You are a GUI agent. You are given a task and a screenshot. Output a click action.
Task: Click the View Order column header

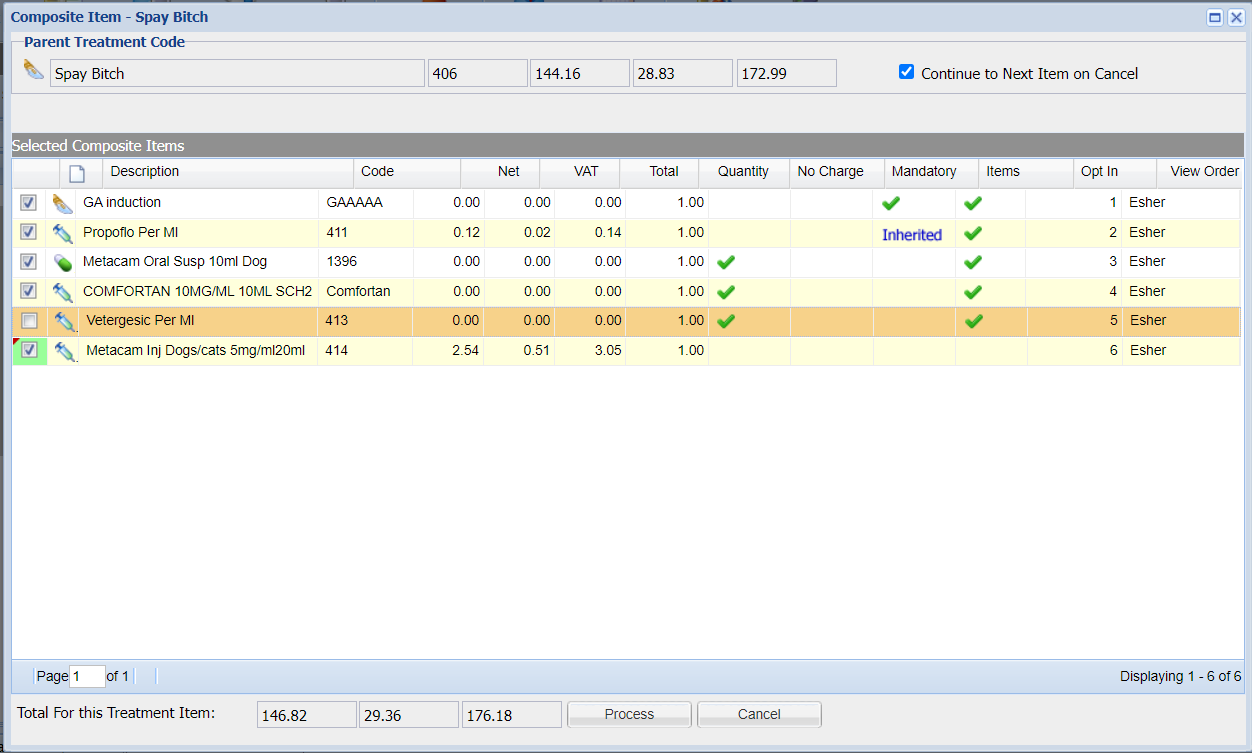1200,172
